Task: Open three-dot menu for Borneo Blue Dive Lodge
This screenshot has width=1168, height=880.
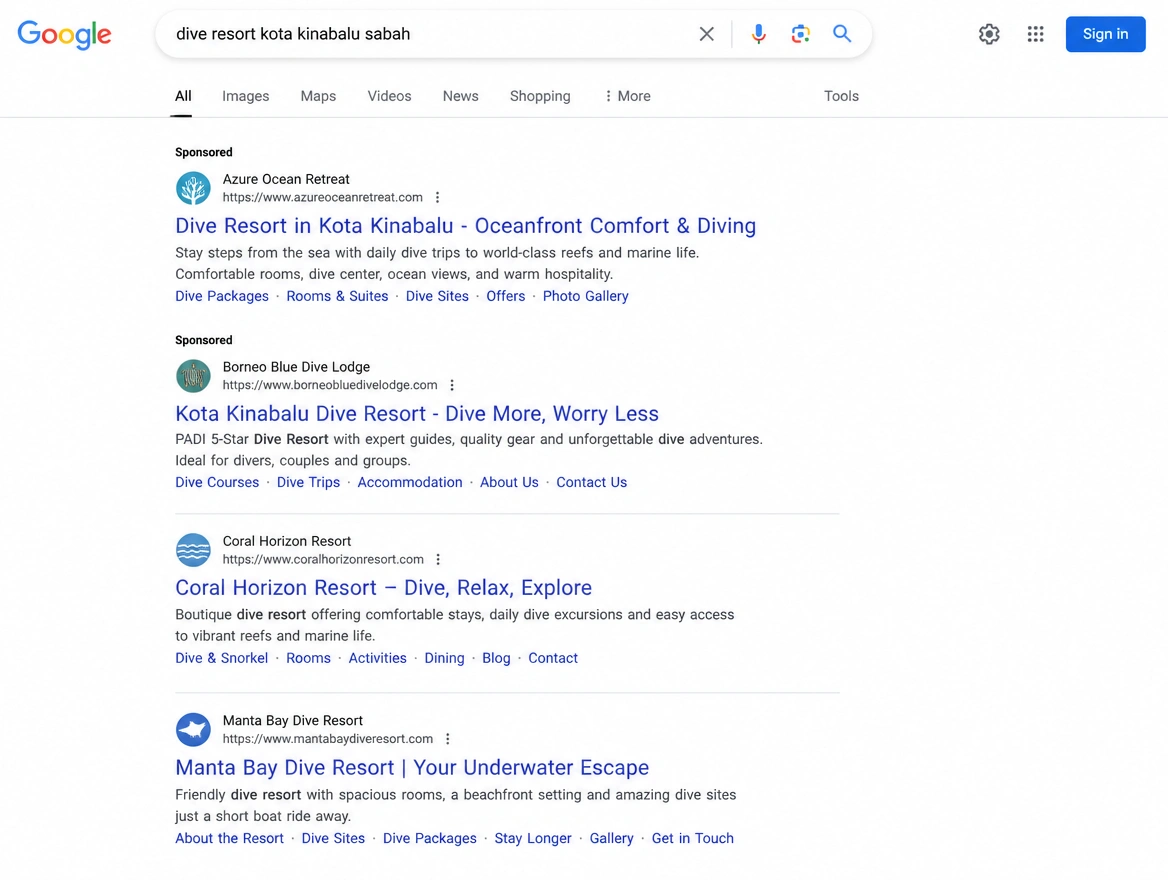Action: (x=451, y=385)
